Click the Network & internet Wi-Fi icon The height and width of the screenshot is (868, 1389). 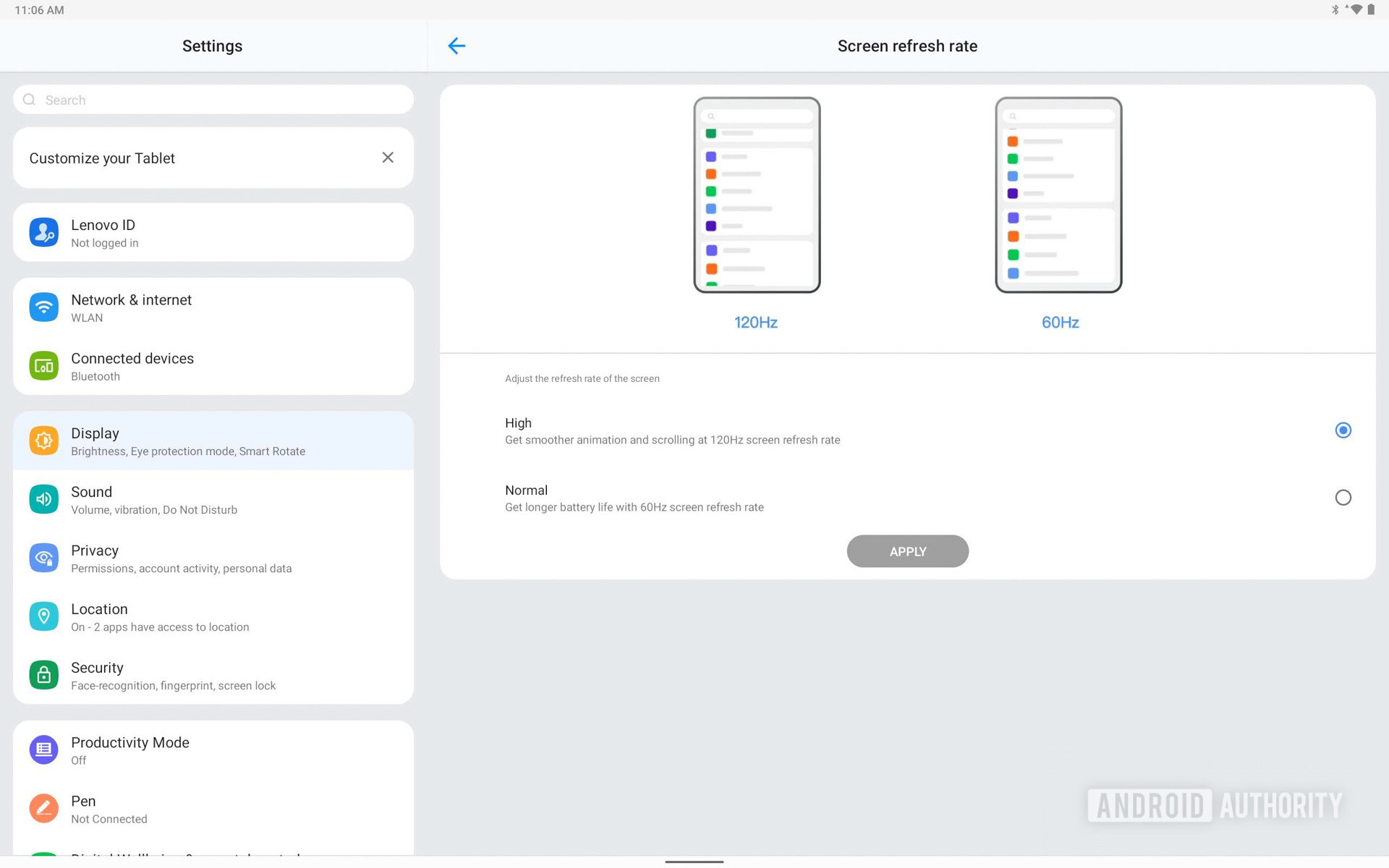(44, 307)
